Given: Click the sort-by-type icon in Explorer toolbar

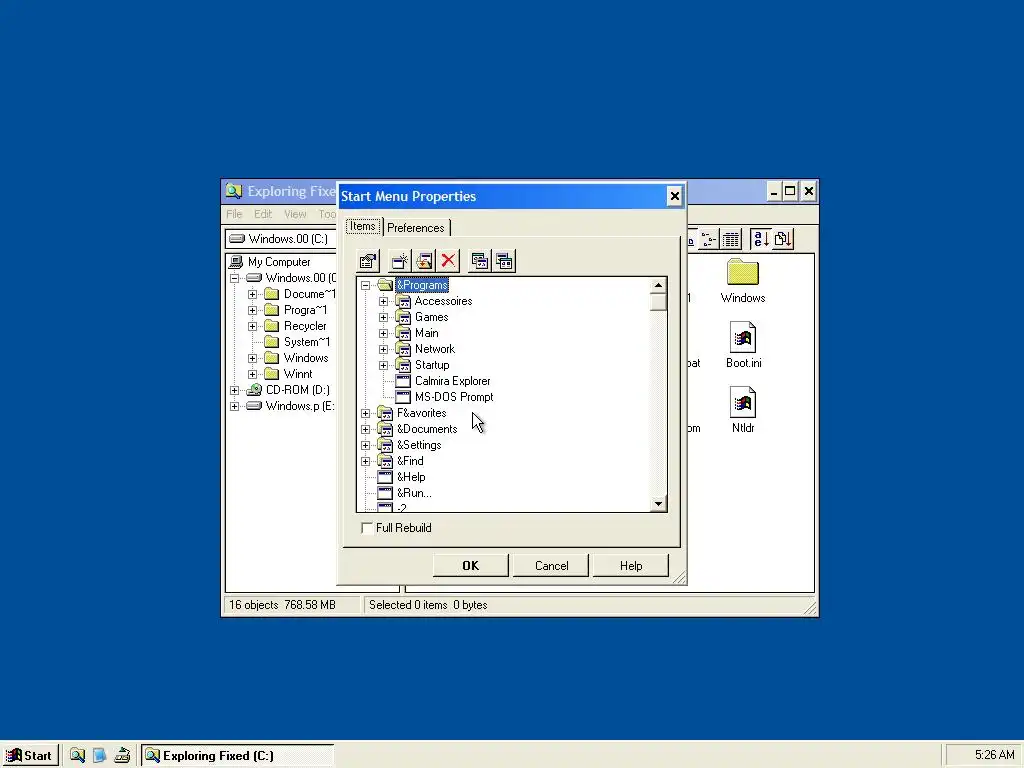Looking at the screenshot, I should [x=783, y=239].
